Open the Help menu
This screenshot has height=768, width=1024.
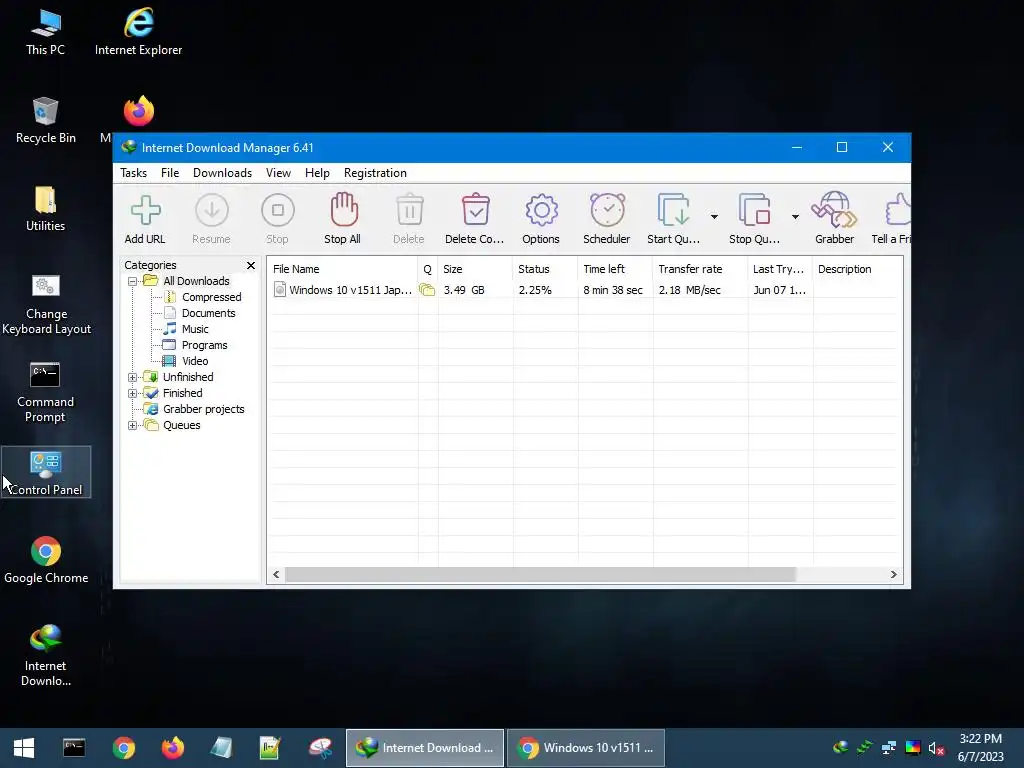pyautogui.click(x=317, y=173)
